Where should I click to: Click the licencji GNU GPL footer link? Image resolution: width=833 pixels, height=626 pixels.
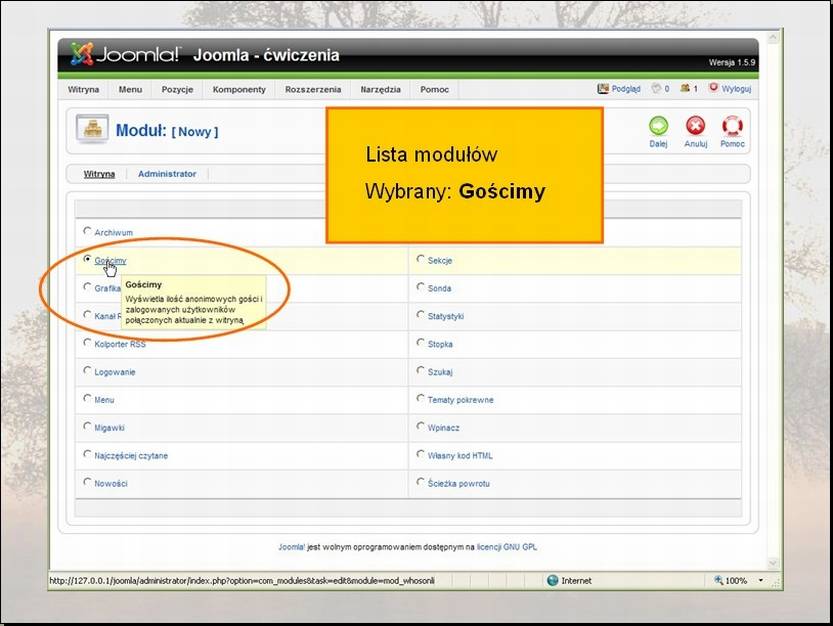(x=507, y=547)
